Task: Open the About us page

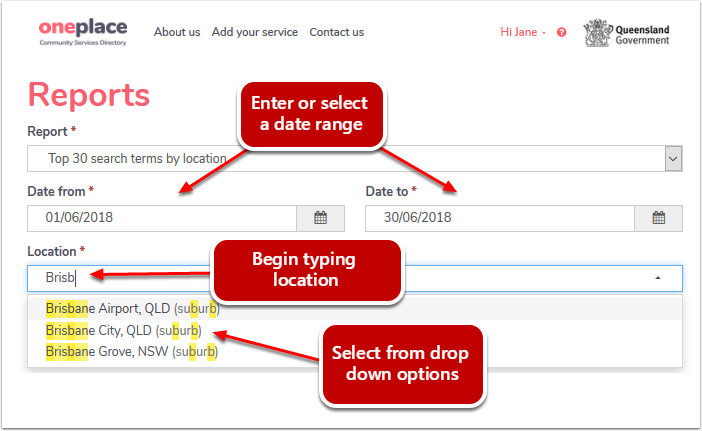Action: pyautogui.click(x=177, y=32)
